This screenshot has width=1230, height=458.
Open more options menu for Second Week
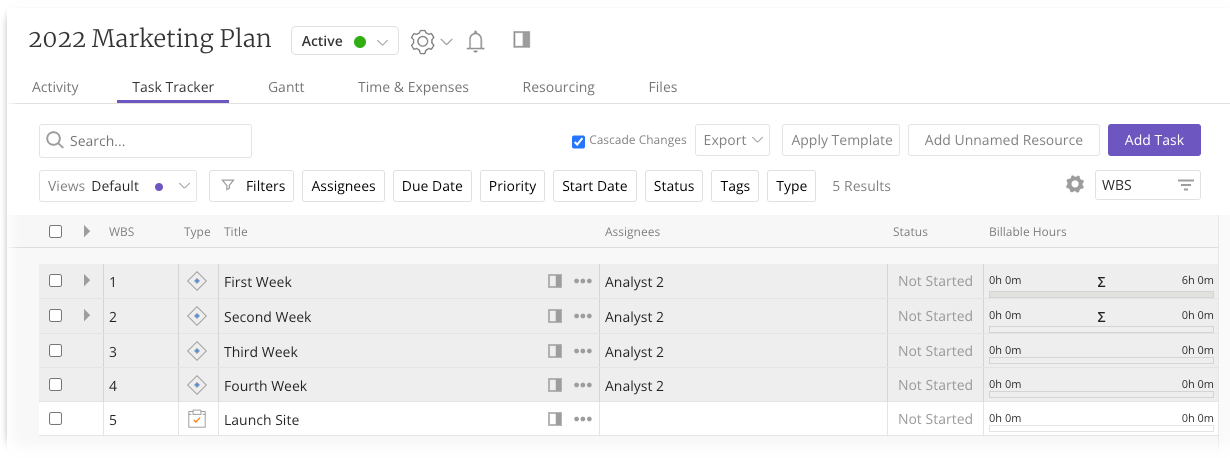(x=583, y=316)
